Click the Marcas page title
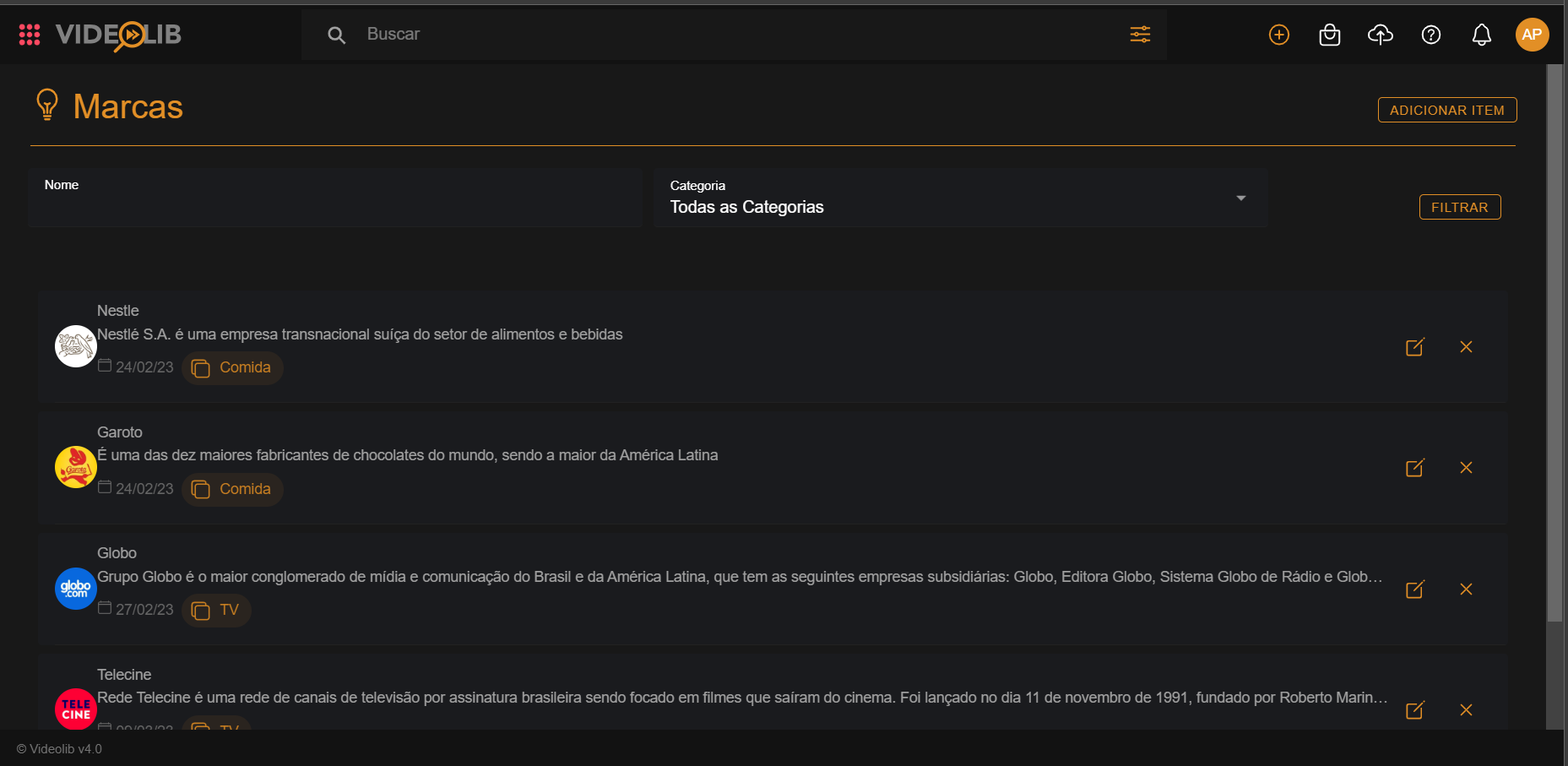The image size is (1568, 766). pos(128,107)
